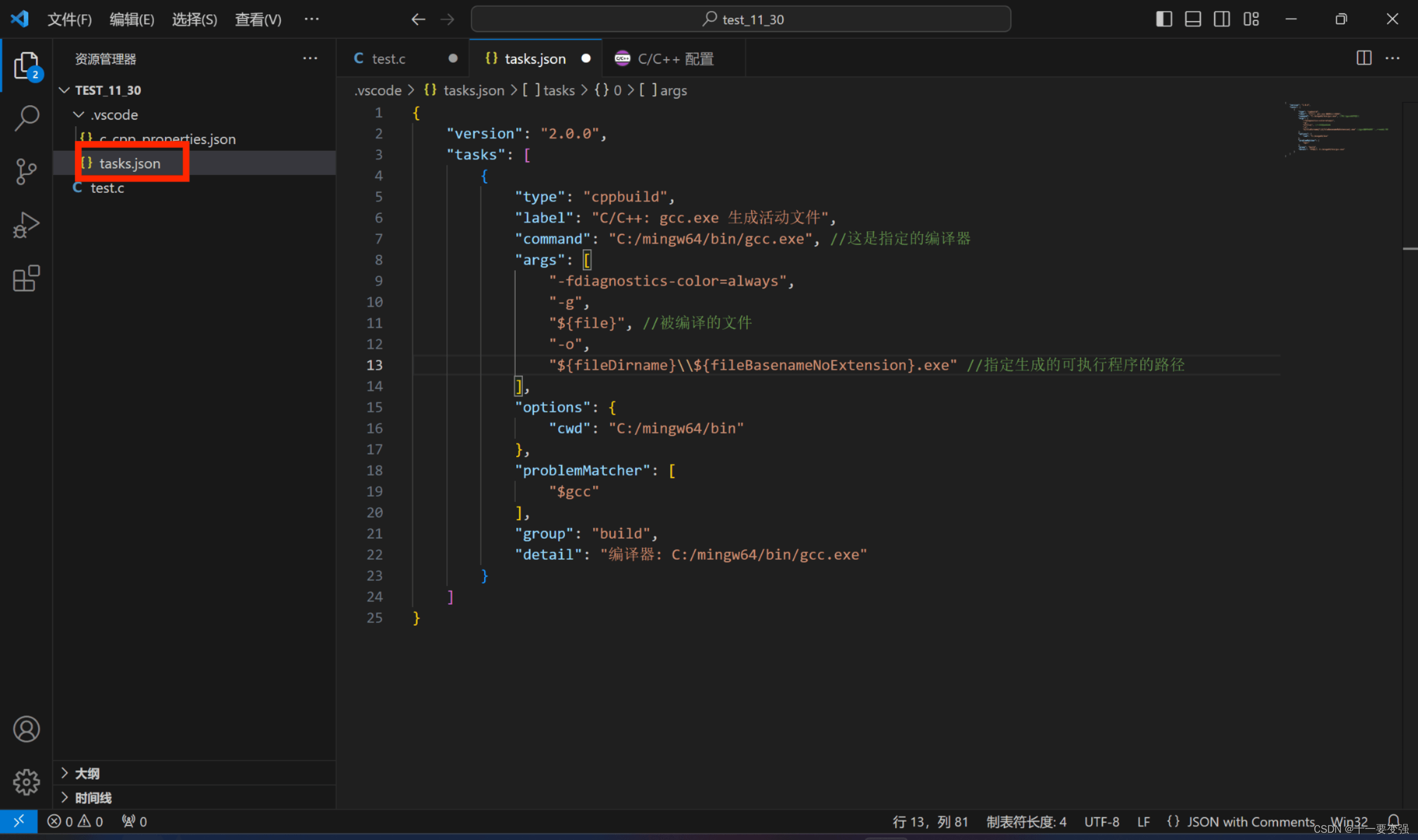Click the "cppbuild" value on line 5

(x=625, y=197)
